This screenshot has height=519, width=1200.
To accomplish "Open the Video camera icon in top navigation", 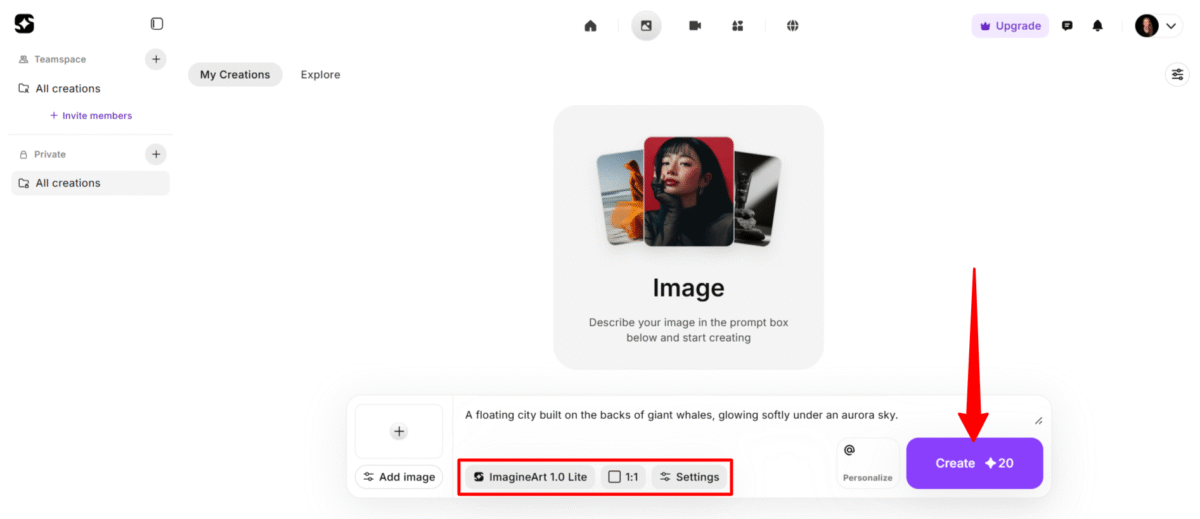I will coord(695,26).
